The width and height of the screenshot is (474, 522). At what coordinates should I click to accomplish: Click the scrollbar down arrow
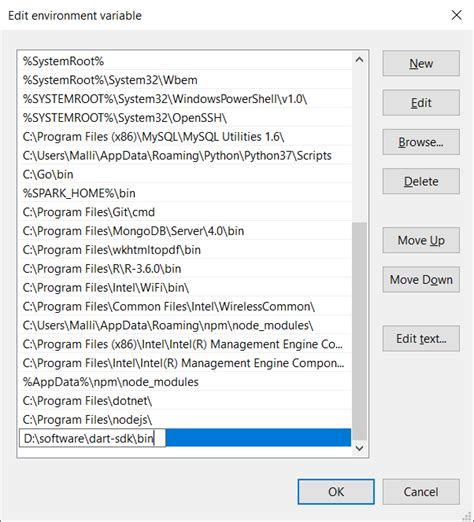(x=359, y=448)
